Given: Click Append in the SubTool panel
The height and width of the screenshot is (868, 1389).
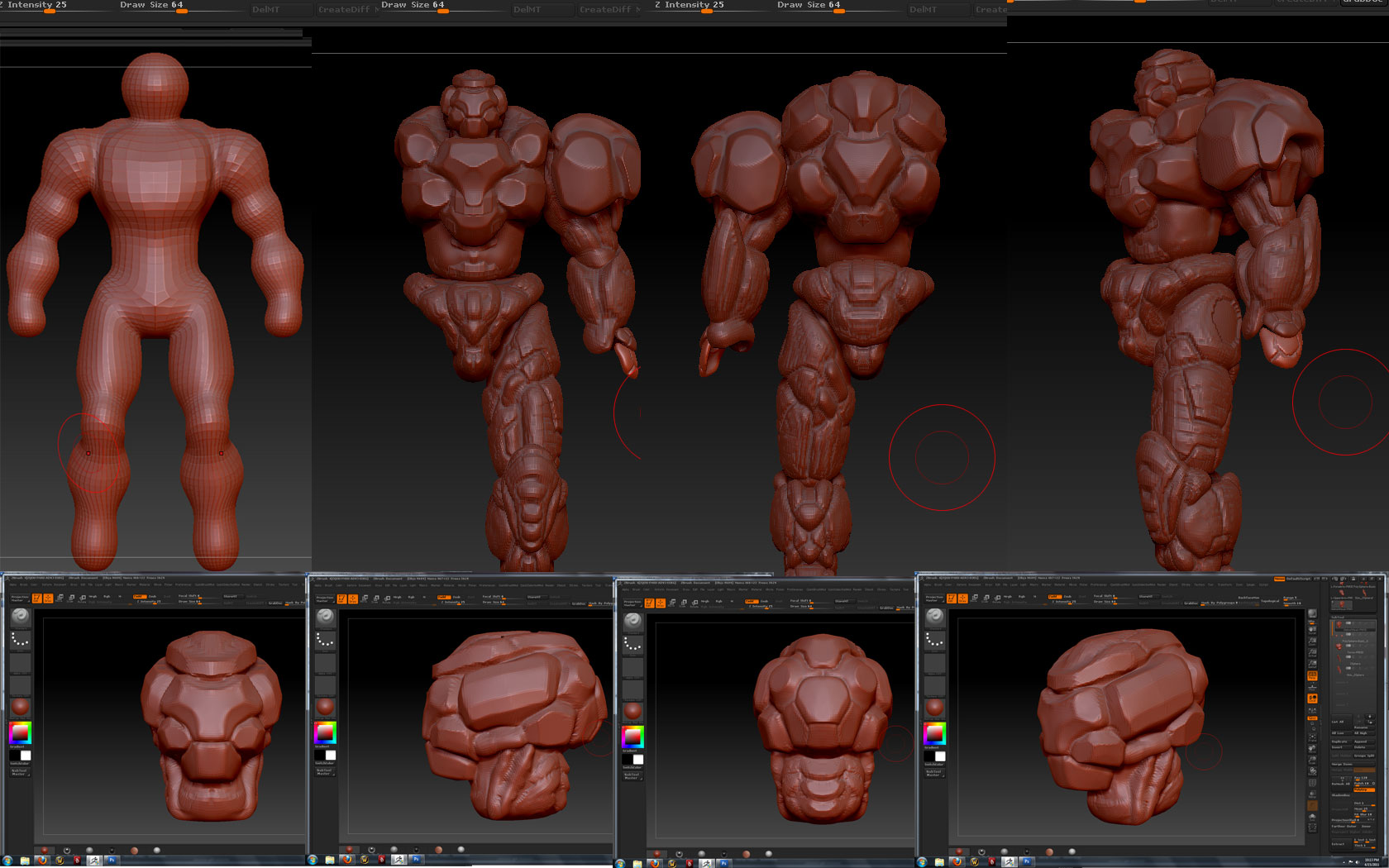Looking at the screenshot, I should click(x=1364, y=742).
